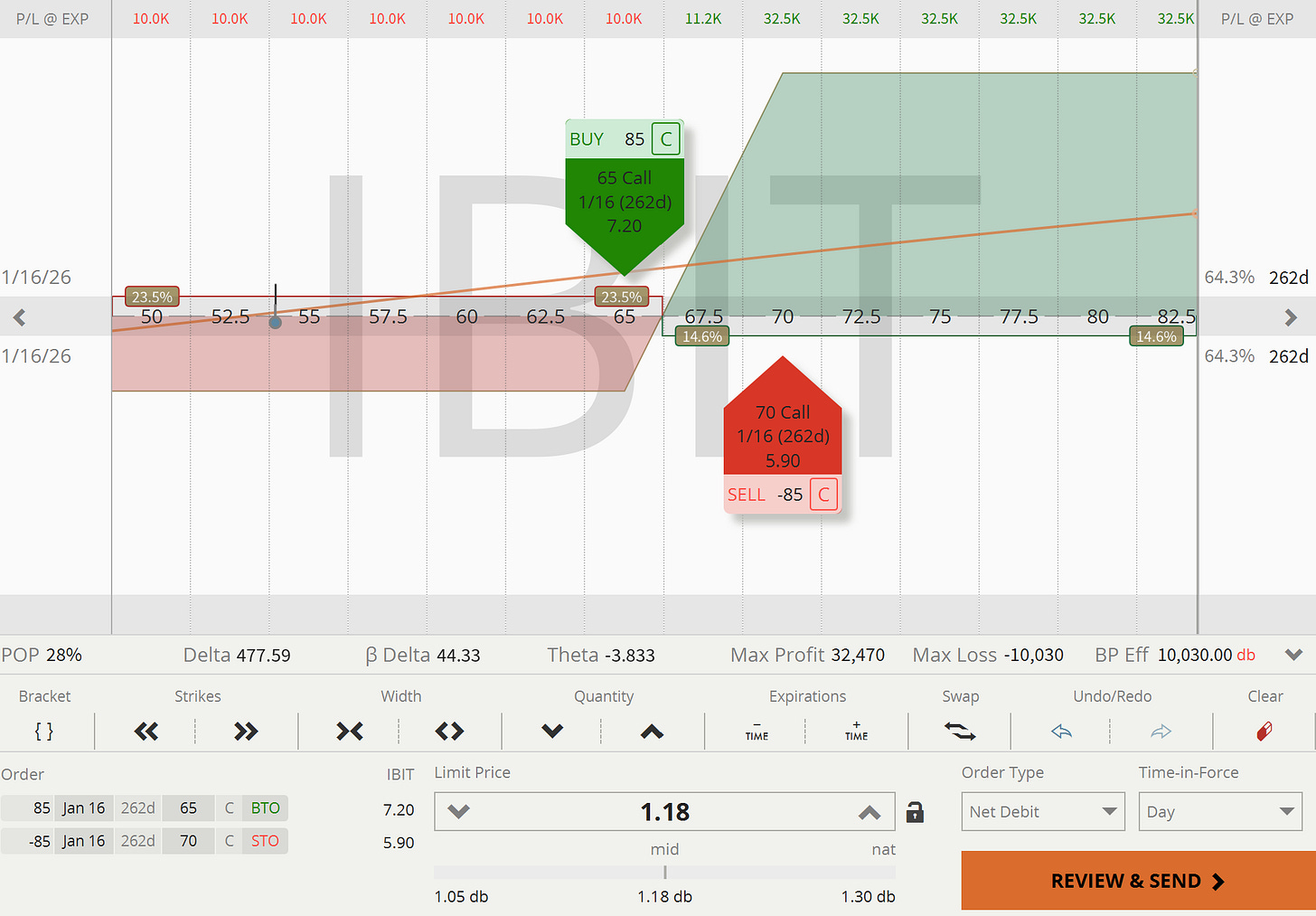Click the β Delta 44.33 stat
1316x916 pixels.
point(422,655)
